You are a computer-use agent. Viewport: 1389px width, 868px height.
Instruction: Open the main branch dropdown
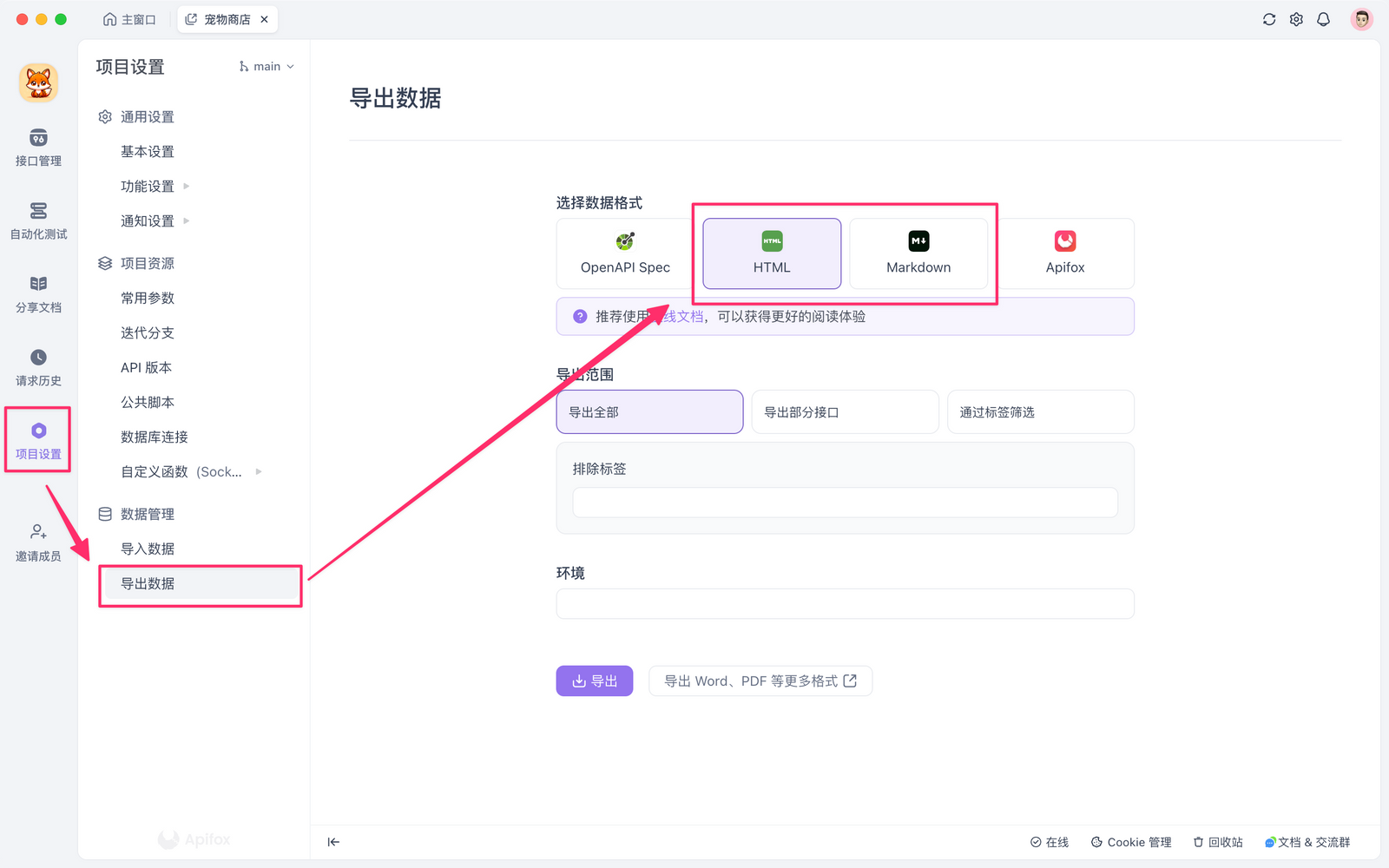266,66
